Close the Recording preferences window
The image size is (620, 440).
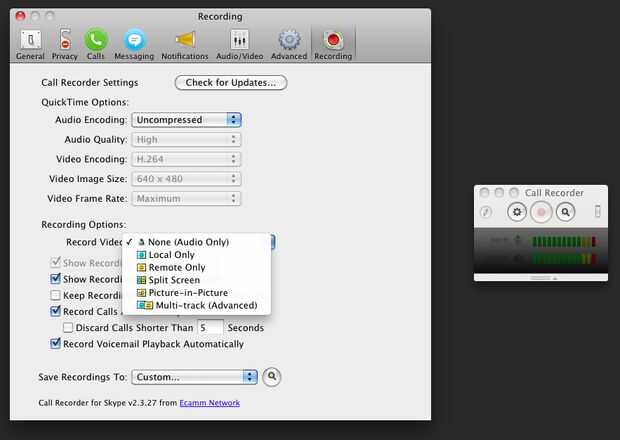(x=21, y=16)
